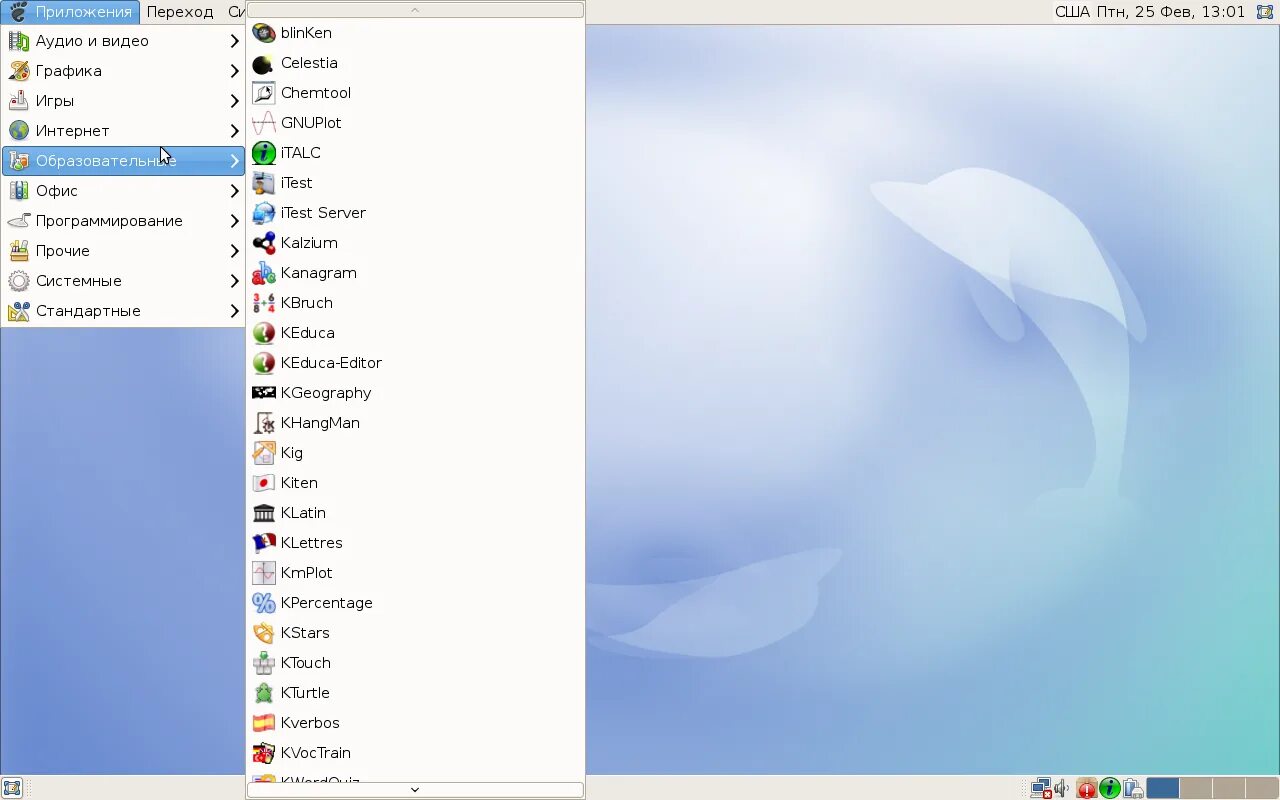Click the Прочие category icon
The height and width of the screenshot is (800, 1280).
click(19, 251)
